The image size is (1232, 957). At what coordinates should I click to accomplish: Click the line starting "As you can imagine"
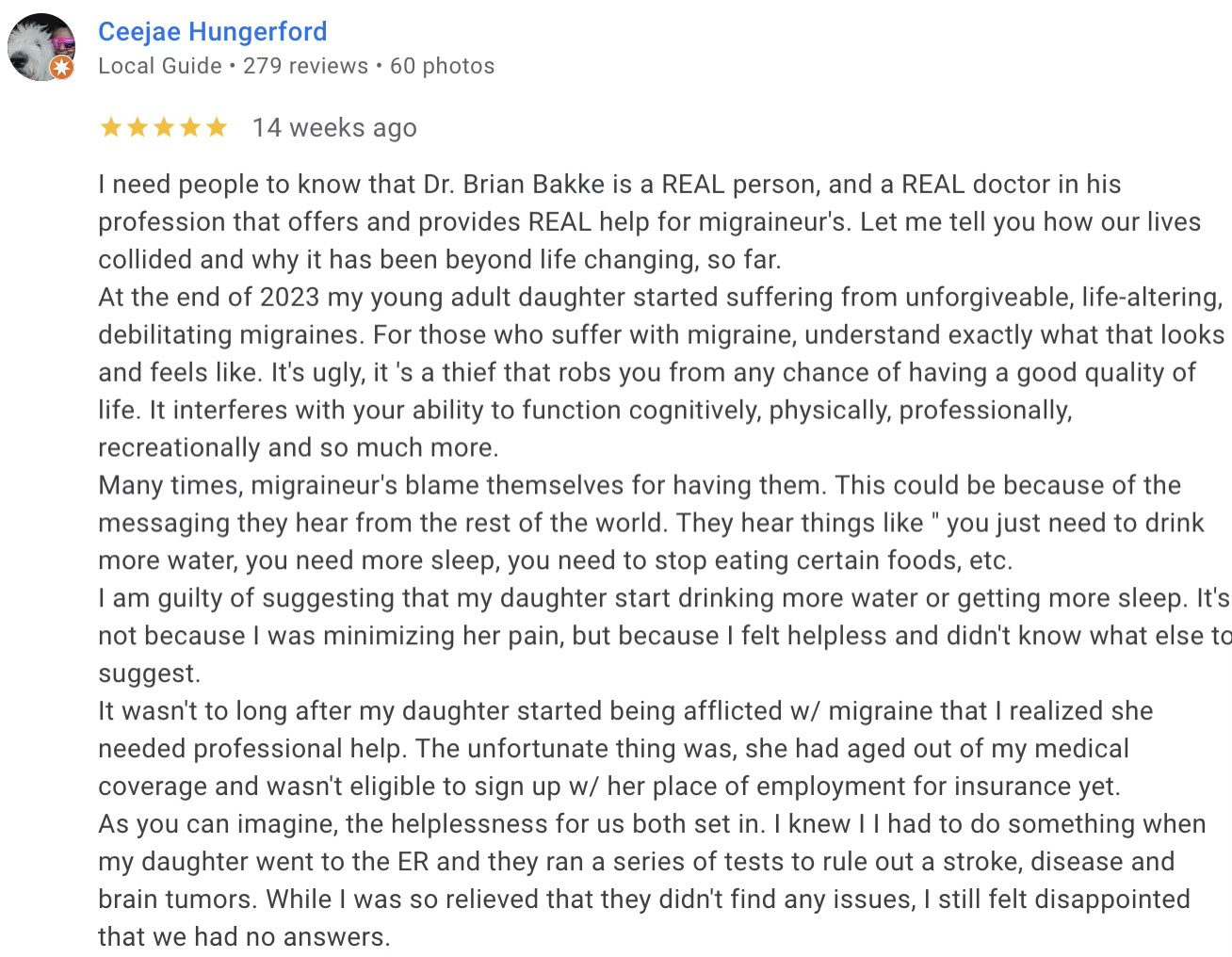coord(652,824)
